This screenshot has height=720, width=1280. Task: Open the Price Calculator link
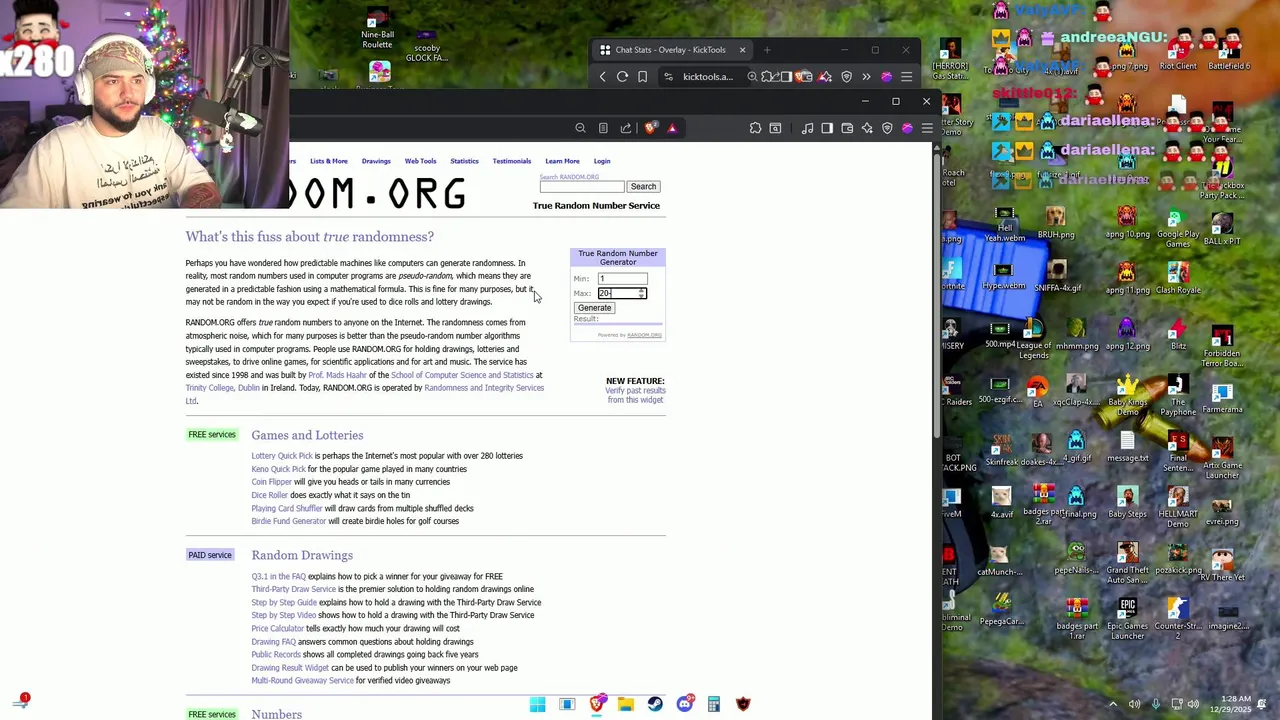(x=278, y=629)
